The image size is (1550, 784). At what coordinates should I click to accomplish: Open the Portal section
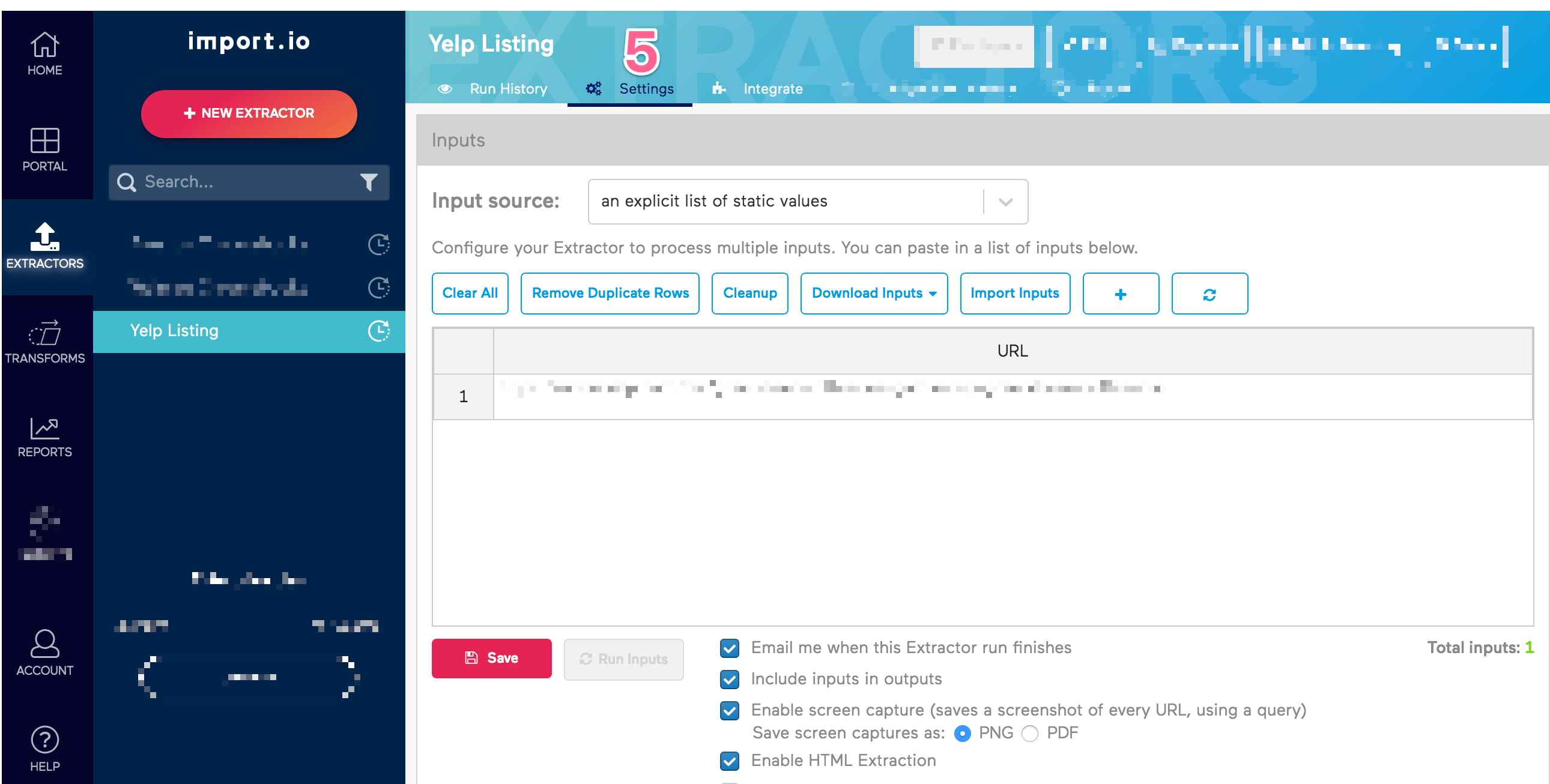pyautogui.click(x=44, y=150)
